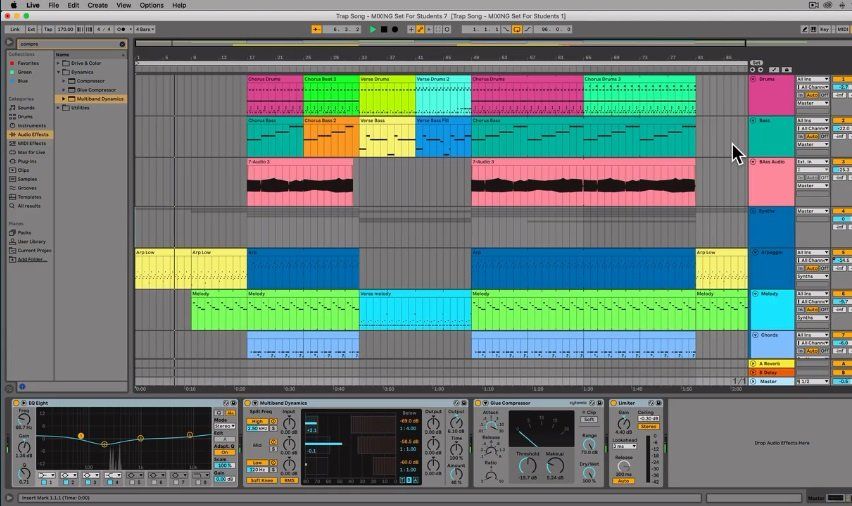Click the Tap tempo button
Screen dimensions: 852x506
tap(47, 30)
